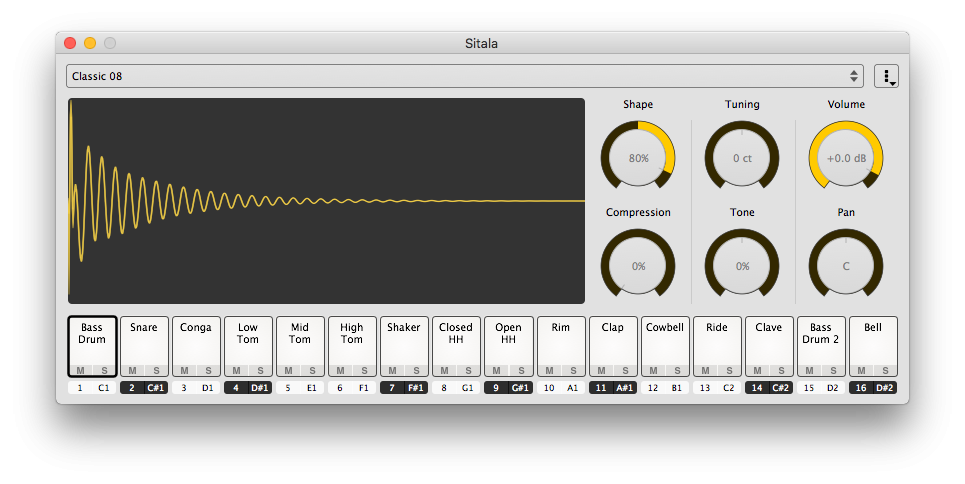This screenshot has height=484, width=965.
Task: Select the Clap pad
Action: point(612,346)
